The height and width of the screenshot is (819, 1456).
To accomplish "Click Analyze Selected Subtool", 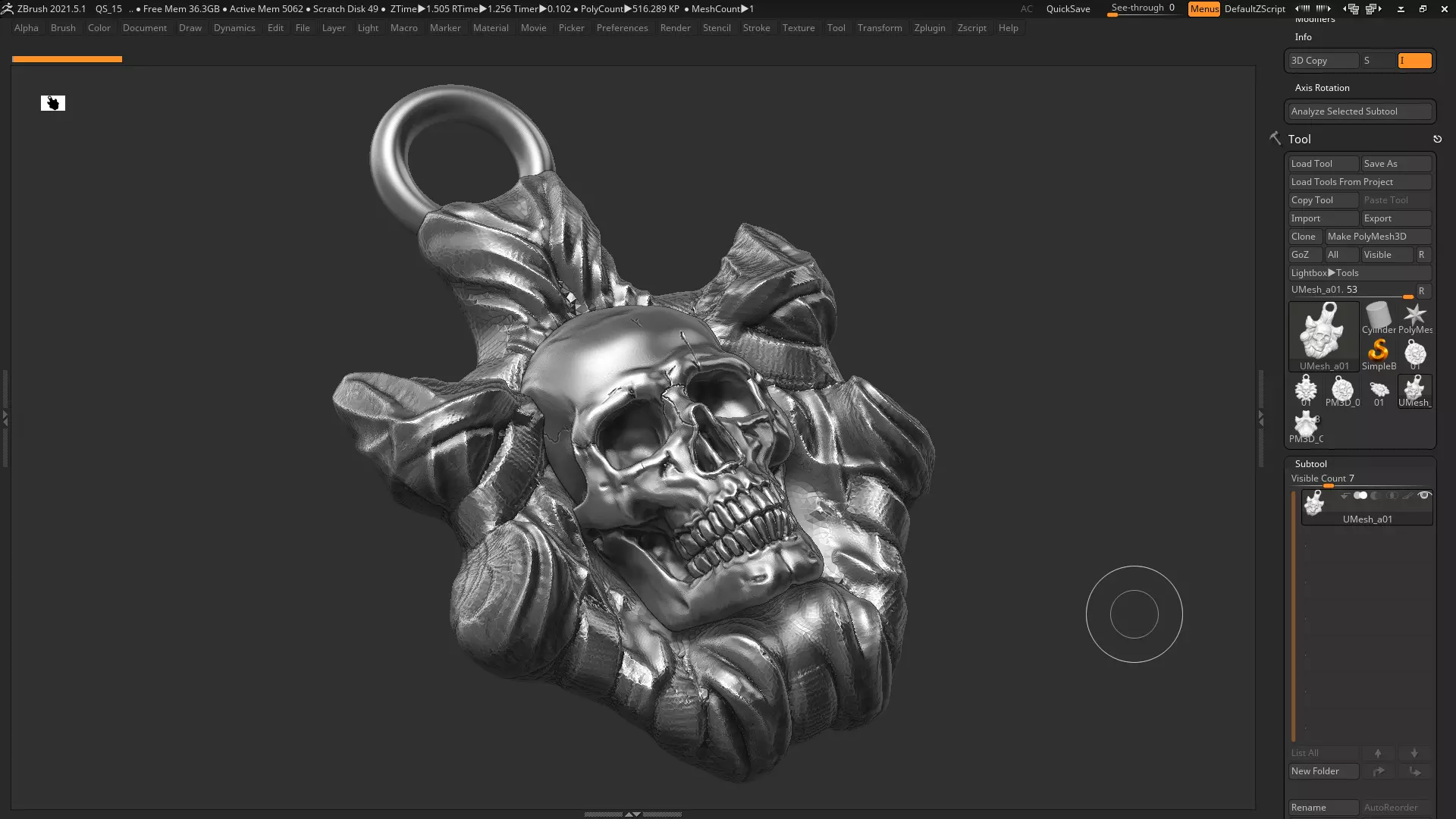I will pyautogui.click(x=1360, y=111).
